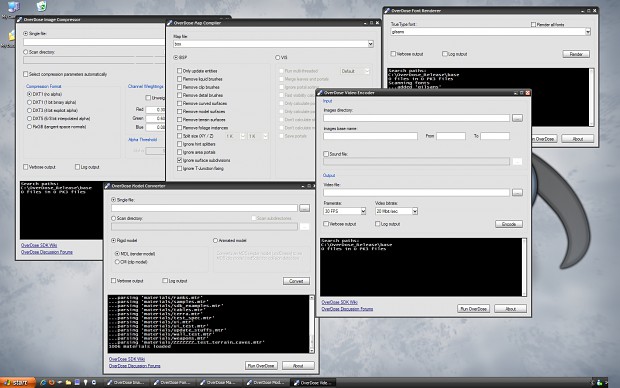Click Run OverDose in Video Encoder

473,309
